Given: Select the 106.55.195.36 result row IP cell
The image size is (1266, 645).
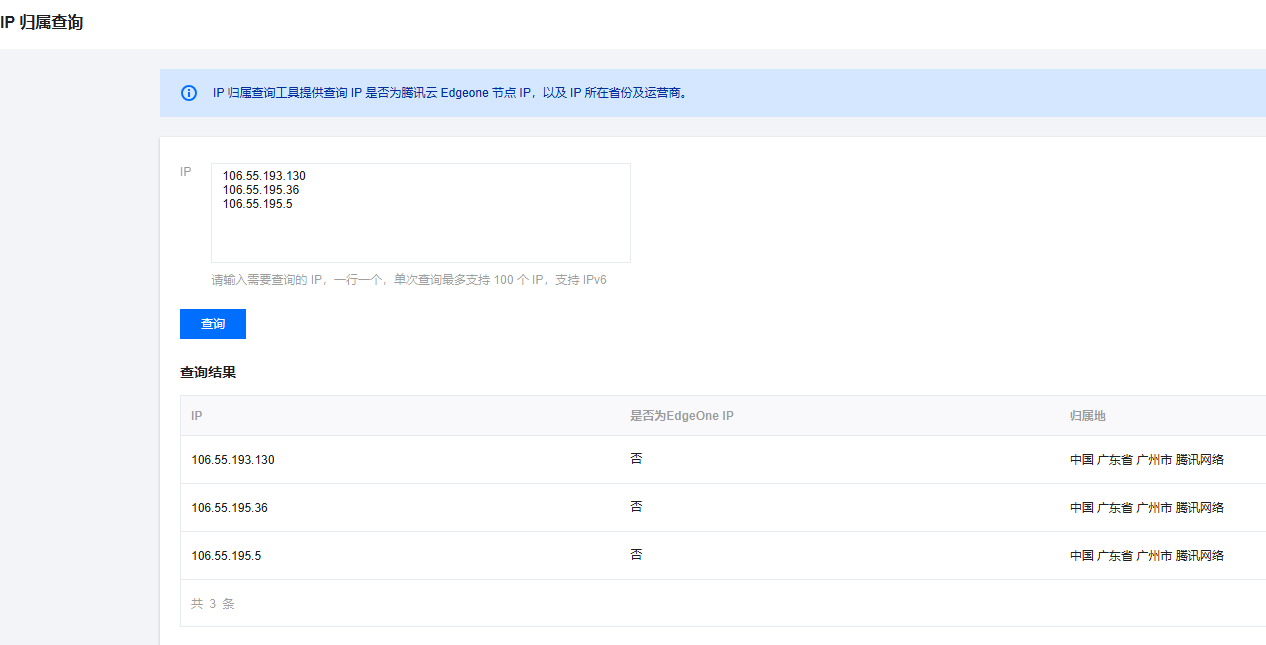Looking at the screenshot, I should tap(230, 508).
